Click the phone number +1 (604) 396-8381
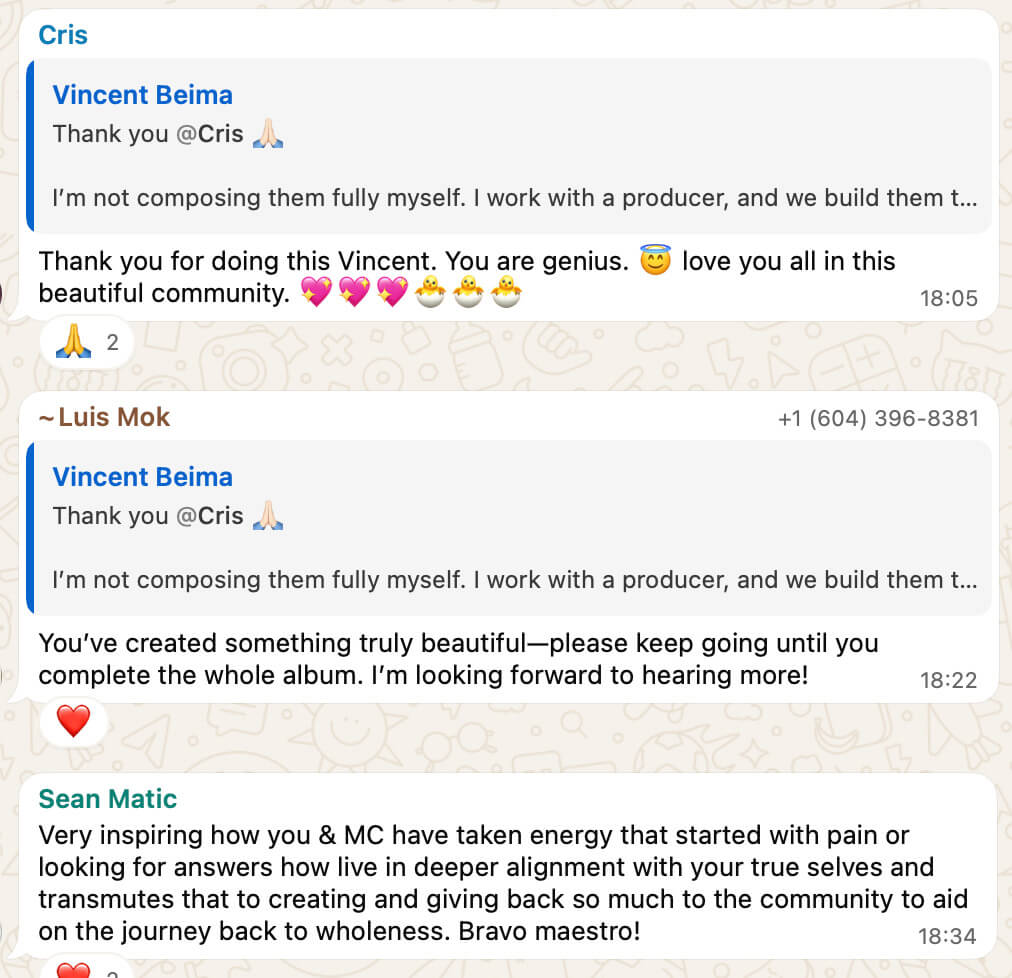The width and height of the screenshot is (1012, 978). [877, 418]
